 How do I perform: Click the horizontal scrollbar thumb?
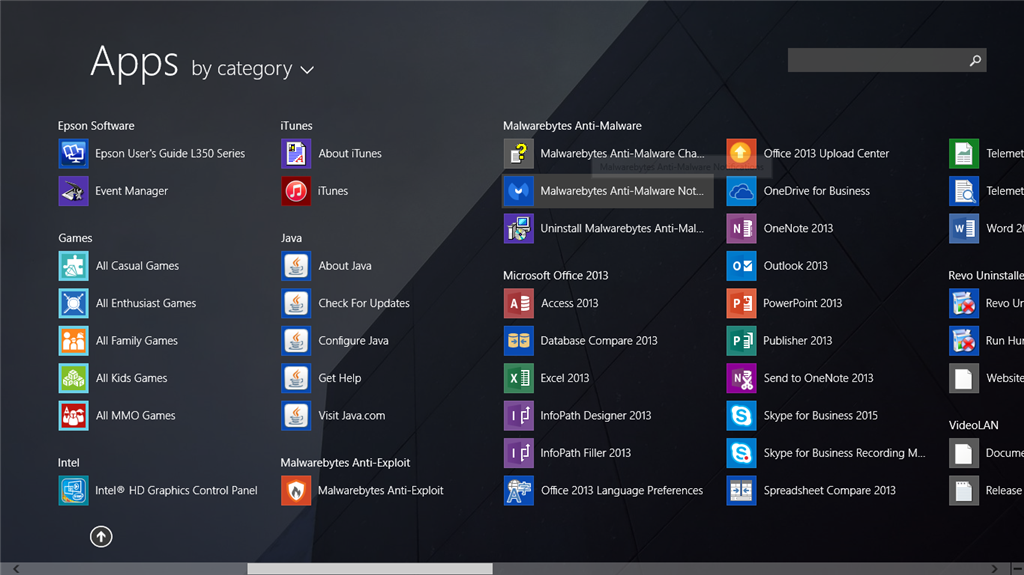pyautogui.click(x=370, y=569)
